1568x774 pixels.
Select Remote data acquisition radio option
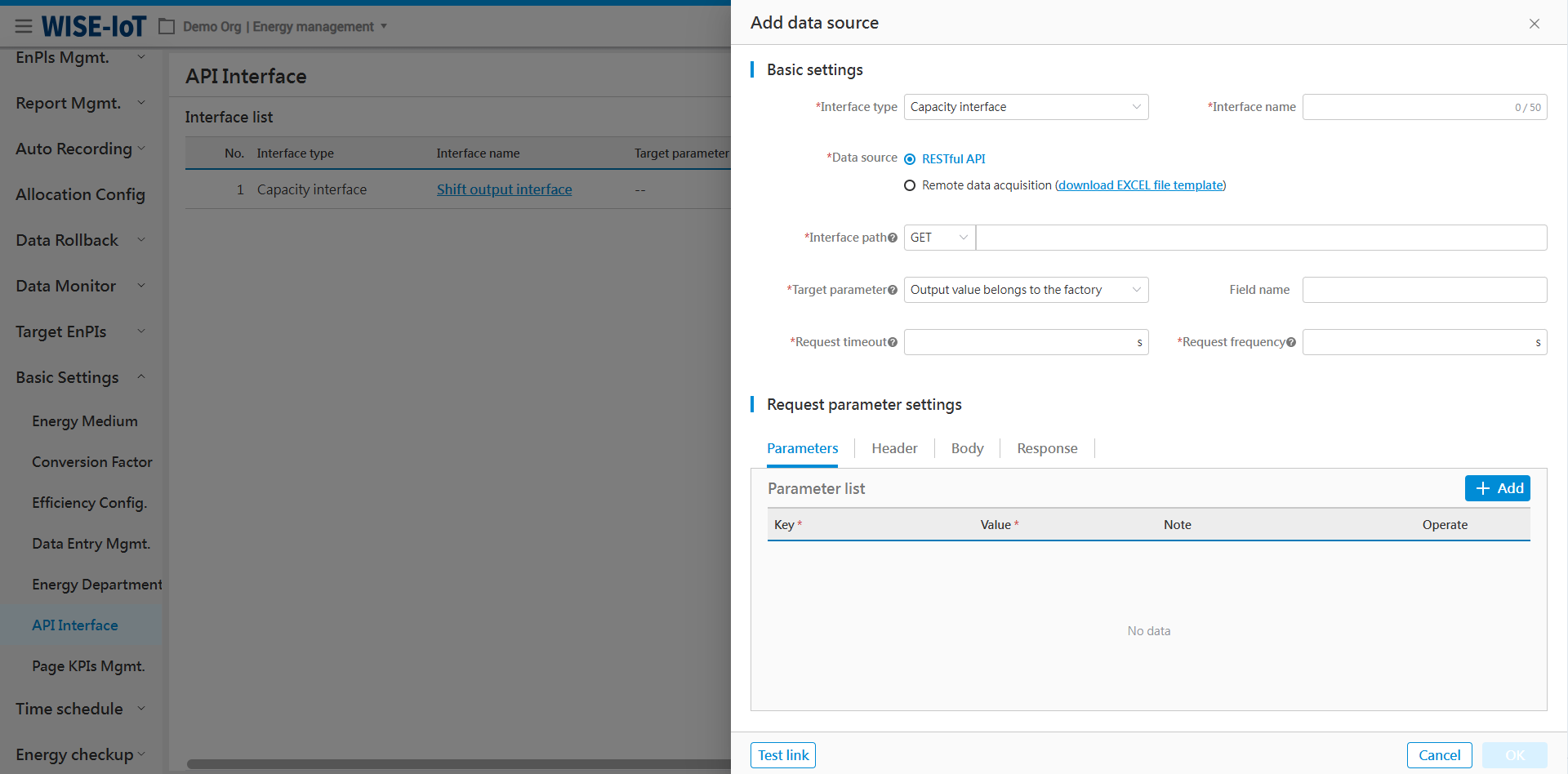[x=910, y=185]
